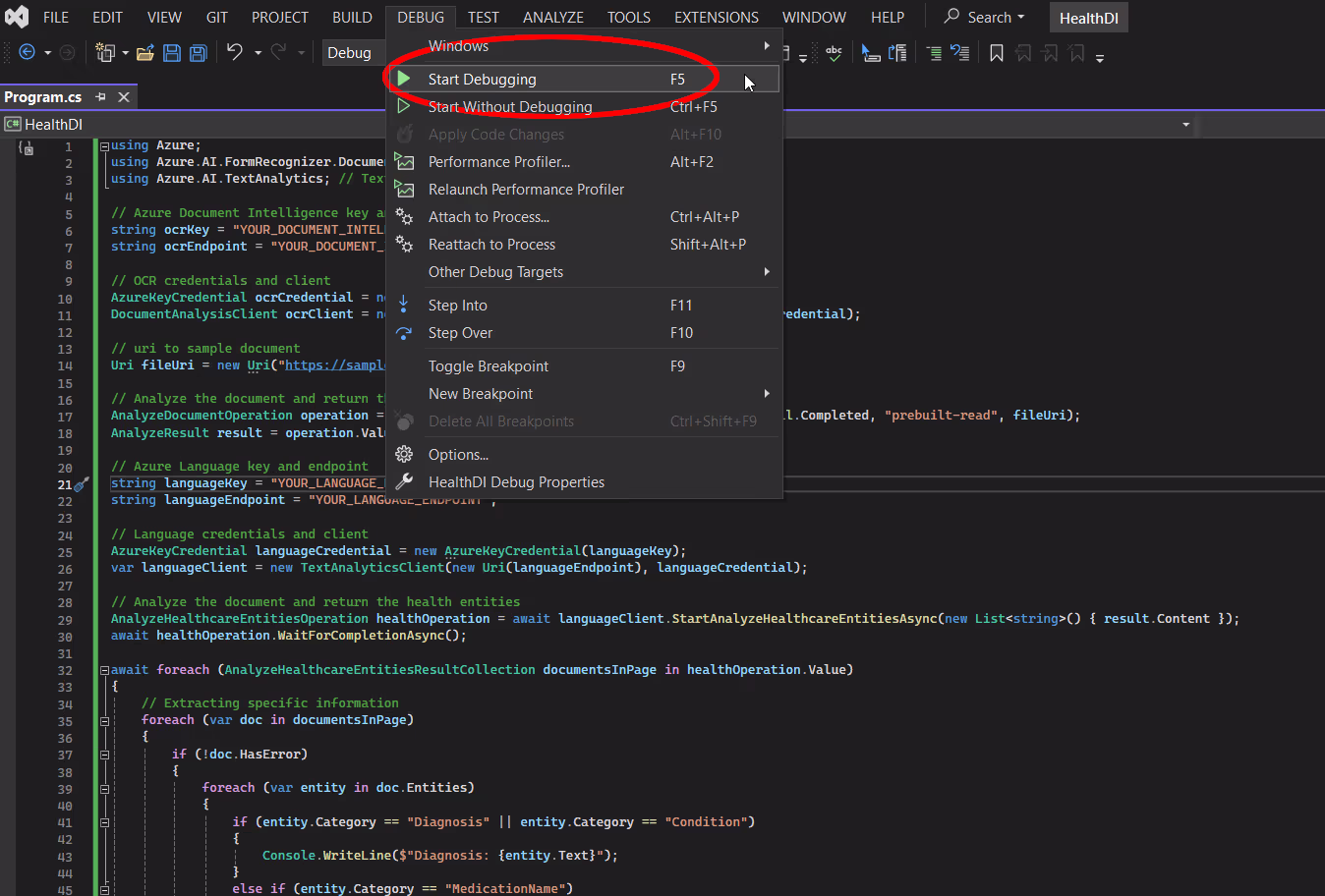Open the EXTENSIONS menu
The height and width of the screenshot is (896, 1325).
[717, 17]
